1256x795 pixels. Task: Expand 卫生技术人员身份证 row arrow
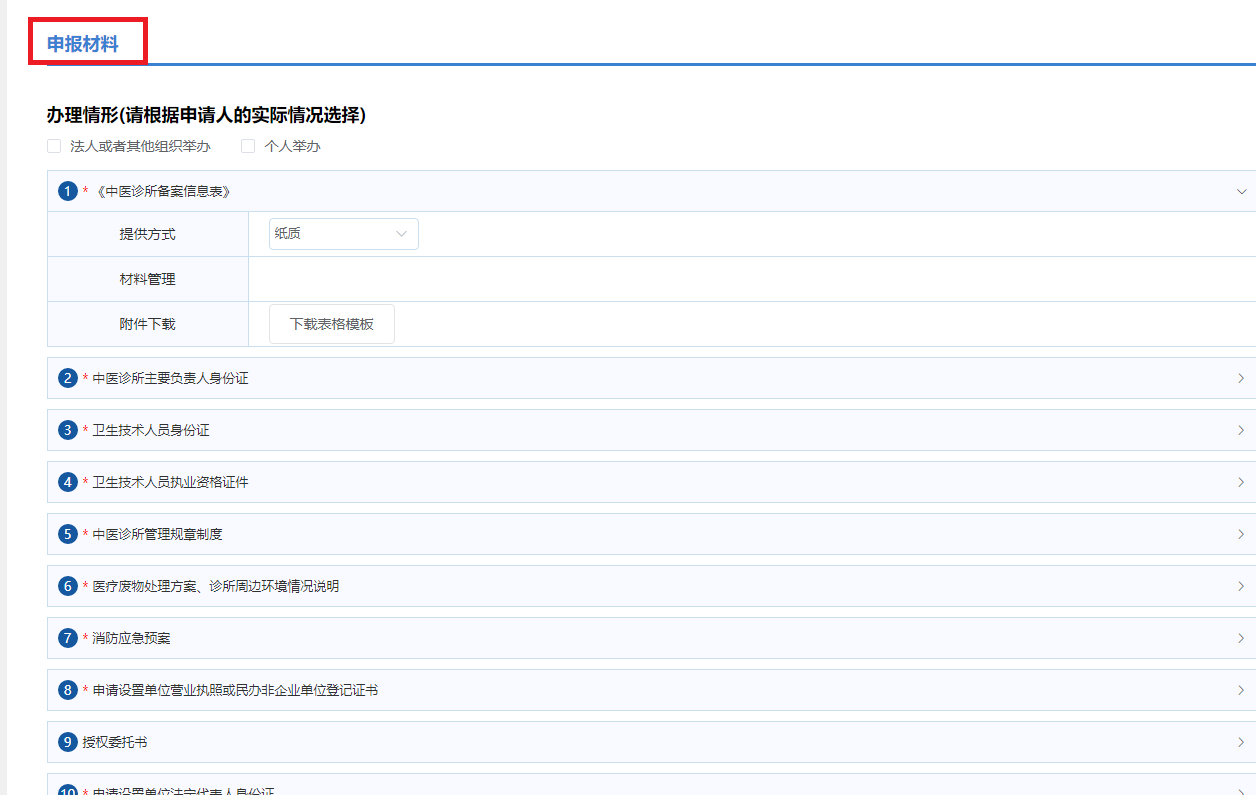pos(1241,430)
